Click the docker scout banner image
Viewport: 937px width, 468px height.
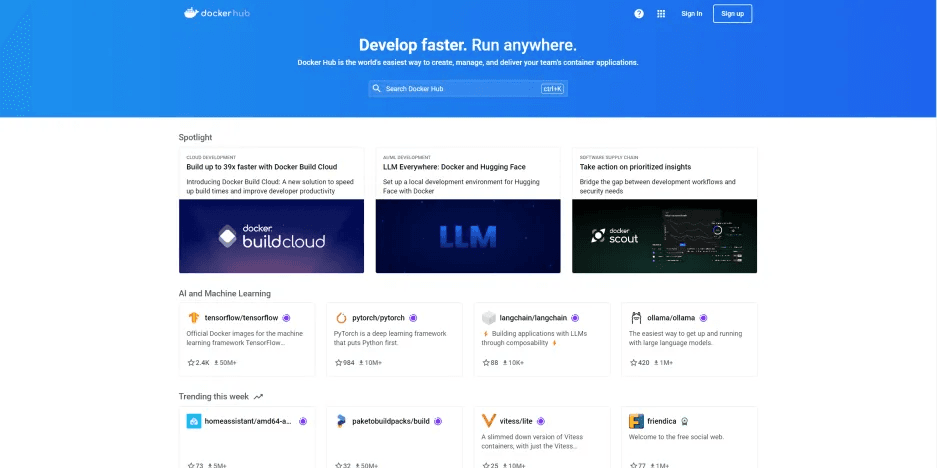(x=665, y=236)
